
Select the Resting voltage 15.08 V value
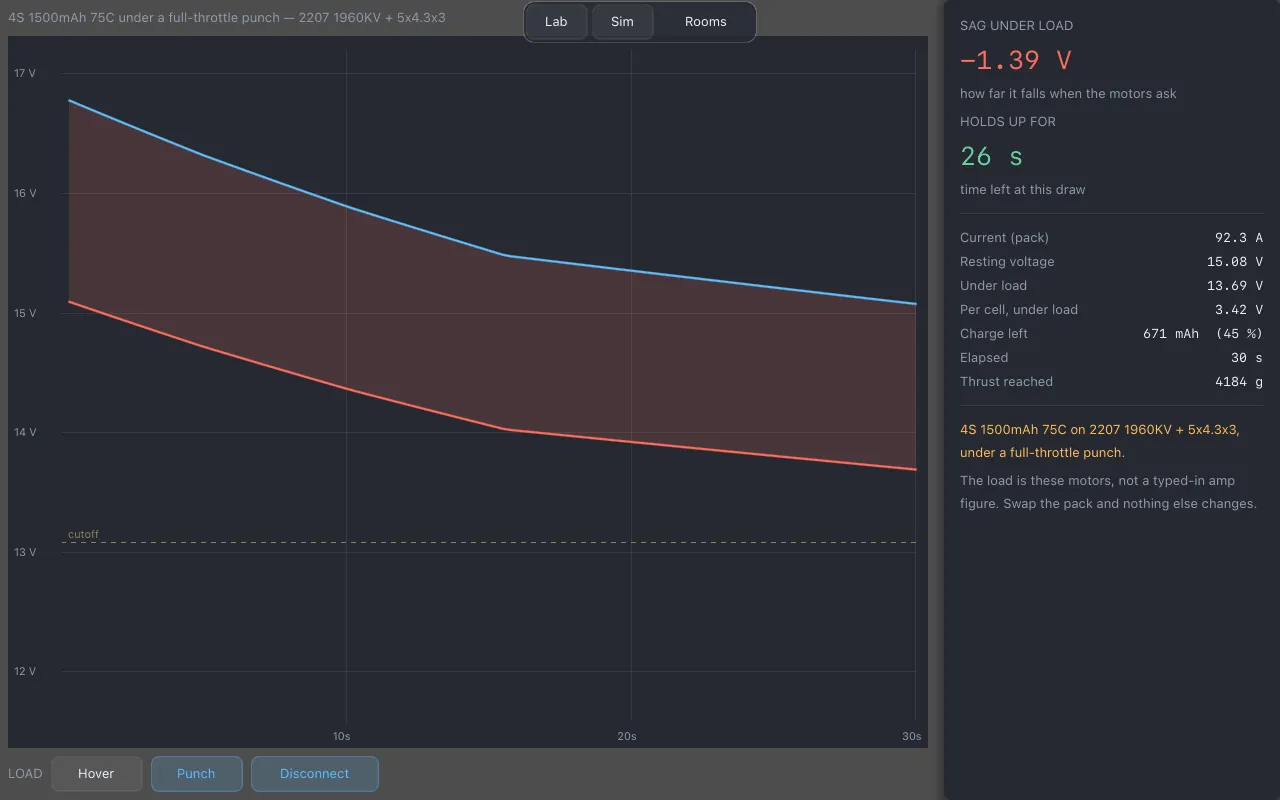(1235, 262)
